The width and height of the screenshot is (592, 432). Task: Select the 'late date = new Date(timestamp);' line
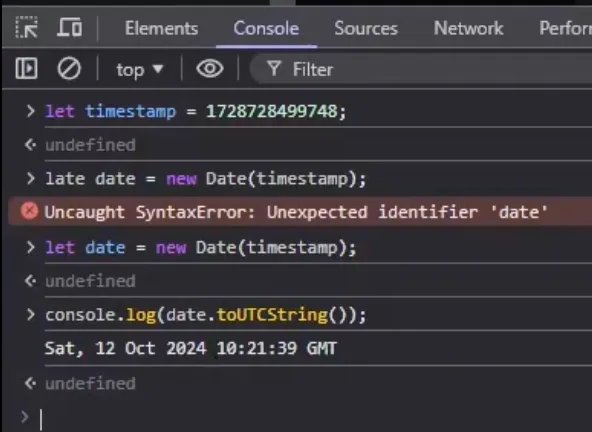click(x=206, y=179)
